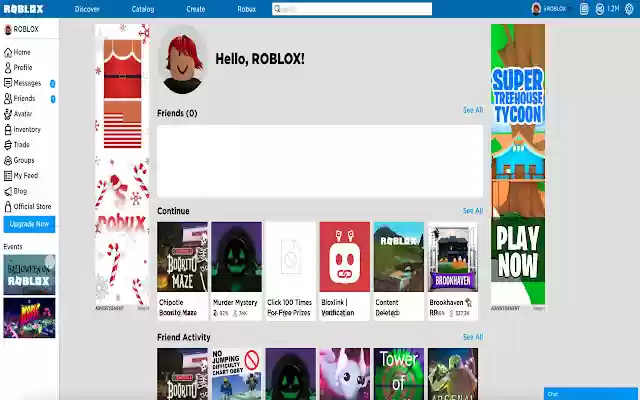Open the Avatar sidebar icon
640x400 pixels.
click(8, 114)
